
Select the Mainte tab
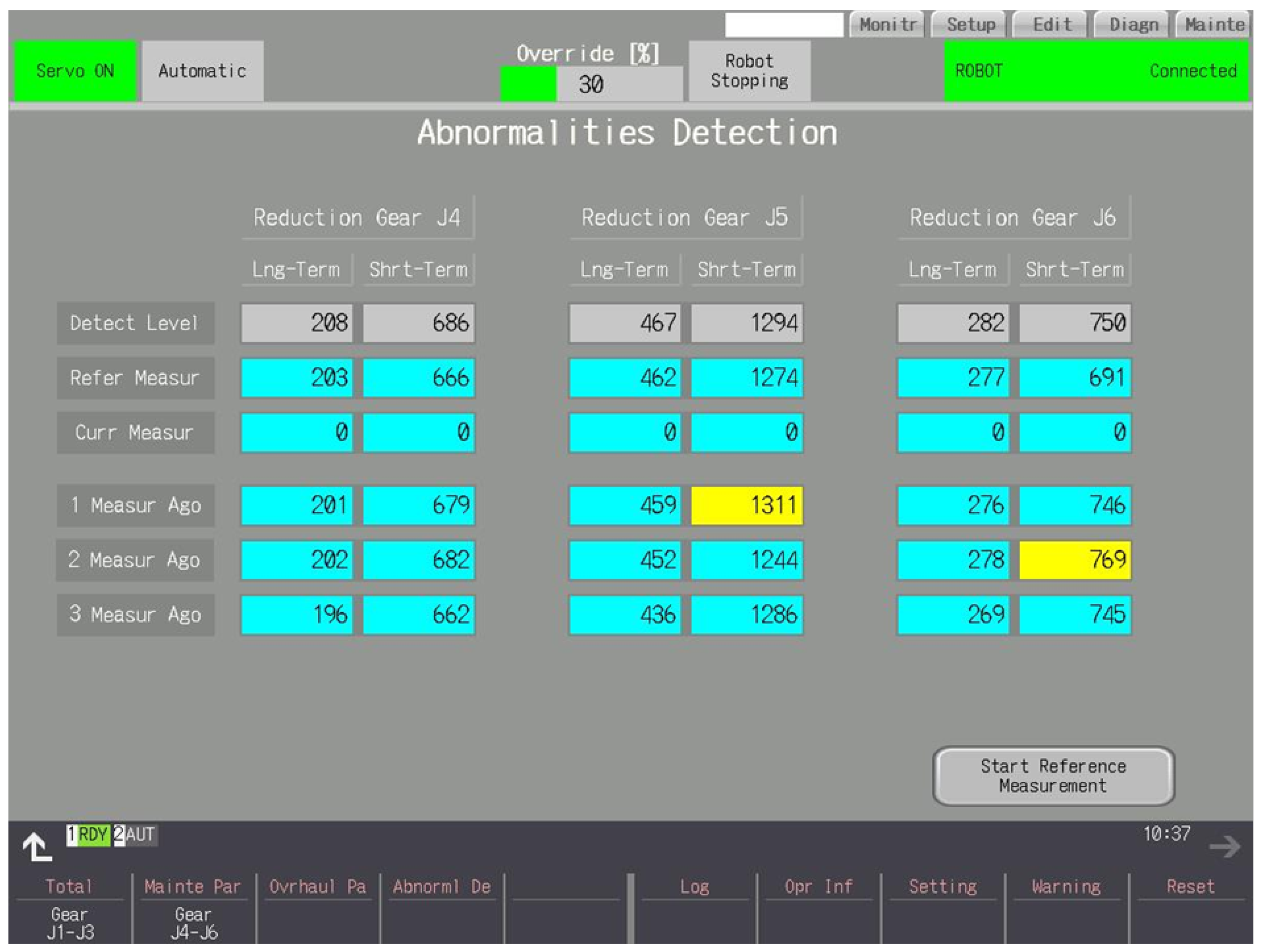[x=1213, y=25]
